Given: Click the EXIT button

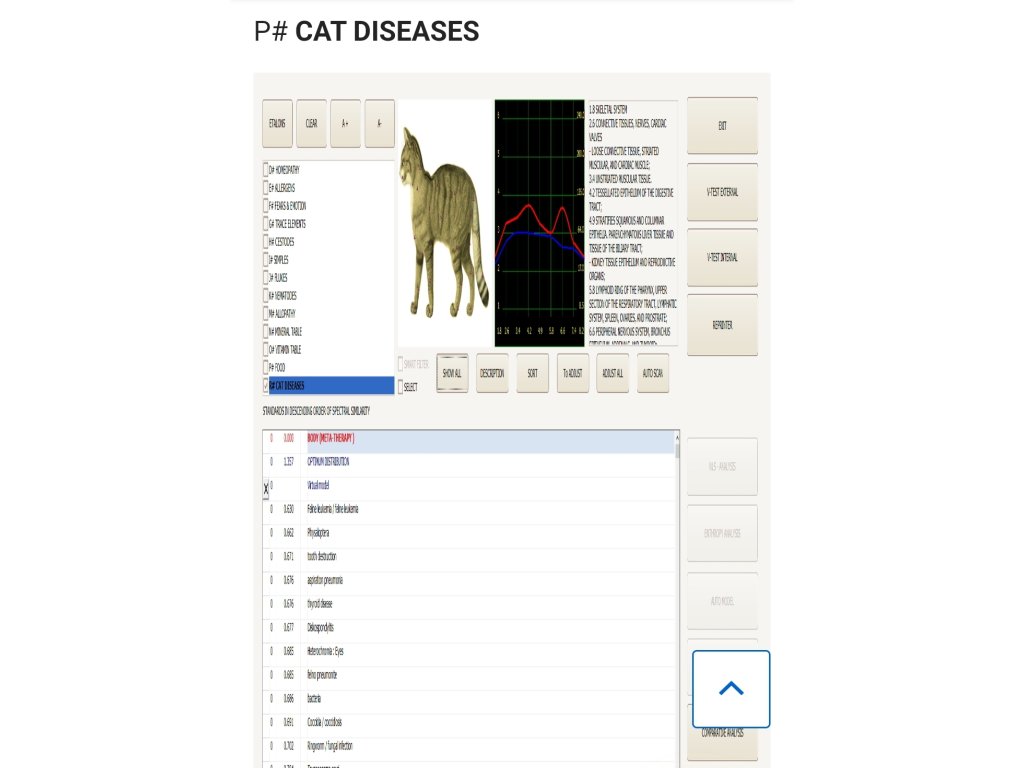Looking at the screenshot, I should click(x=722, y=125).
